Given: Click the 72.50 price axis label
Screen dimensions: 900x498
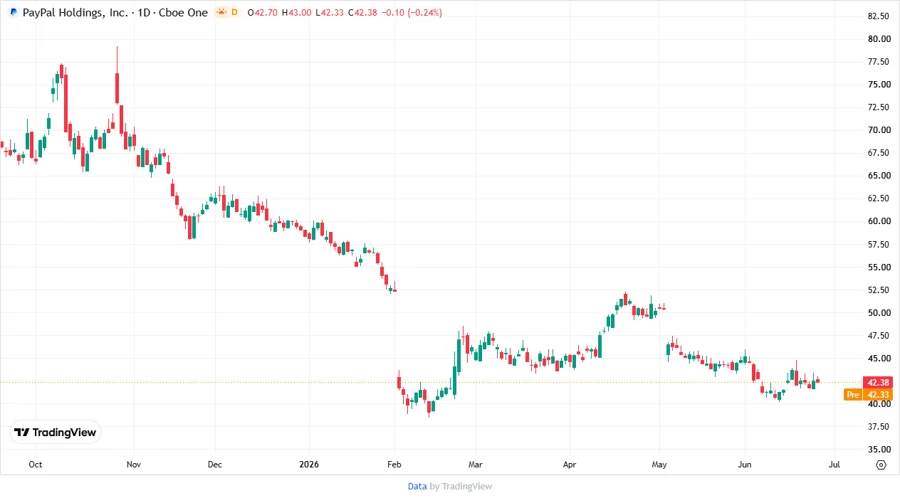Looking at the screenshot, I should tap(879, 107).
